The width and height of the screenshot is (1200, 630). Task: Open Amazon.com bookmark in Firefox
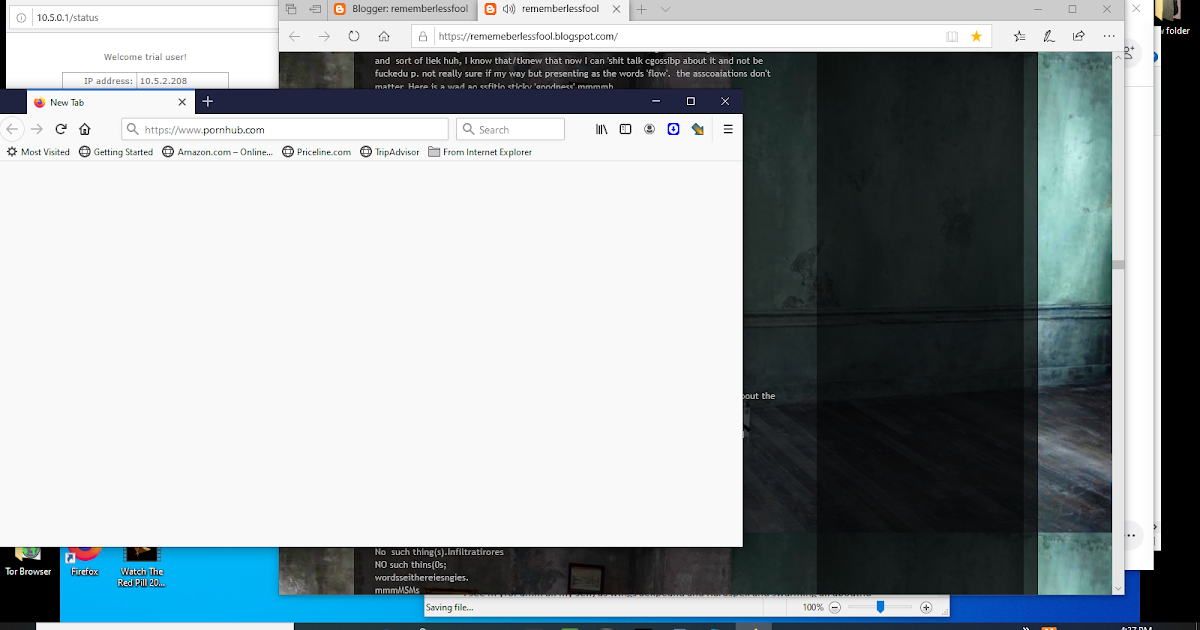click(x=217, y=152)
